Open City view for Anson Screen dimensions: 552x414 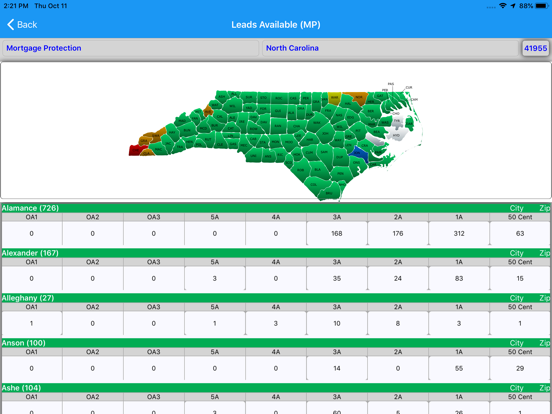(516, 343)
